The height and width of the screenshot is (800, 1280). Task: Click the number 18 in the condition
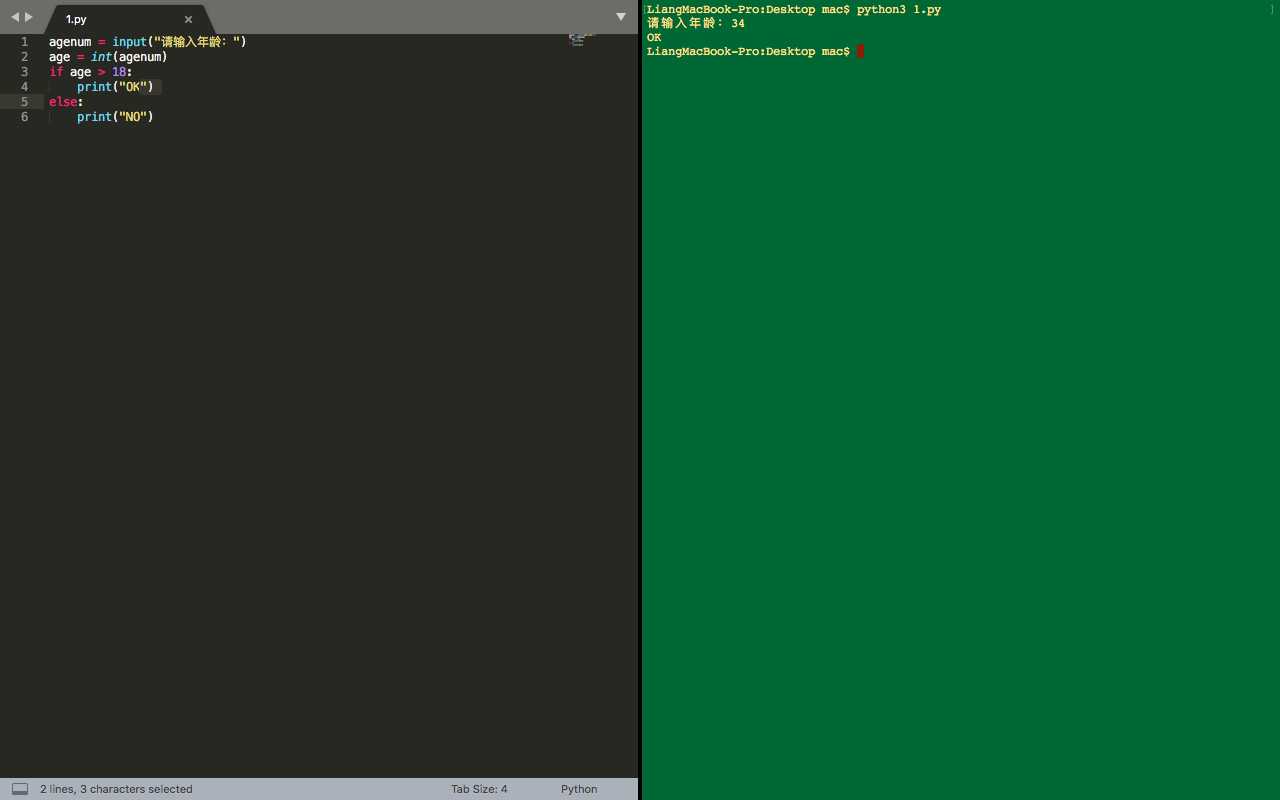pos(119,72)
